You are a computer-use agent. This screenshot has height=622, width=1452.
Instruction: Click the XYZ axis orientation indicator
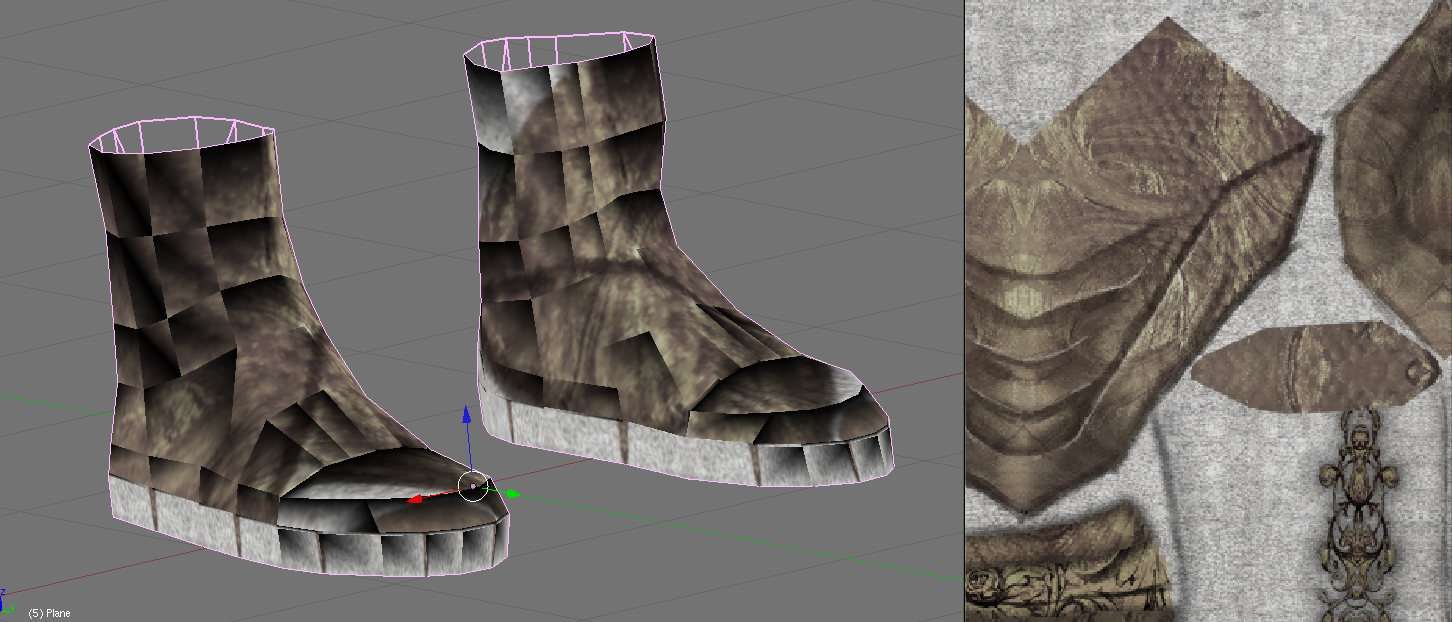(x=7, y=604)
